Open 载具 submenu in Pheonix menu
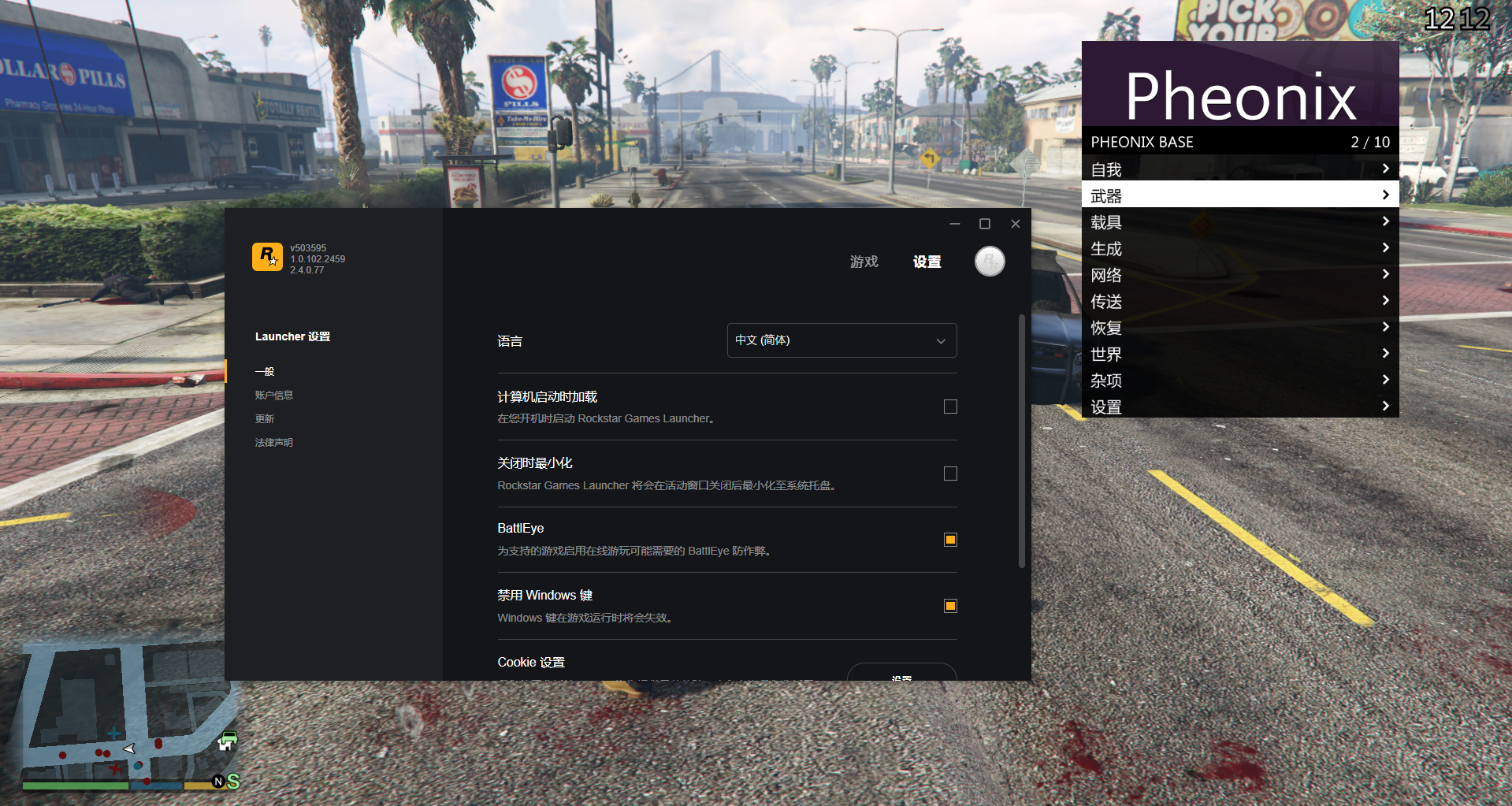The height and width of the screenshot is (806, 1512). 1240,221
